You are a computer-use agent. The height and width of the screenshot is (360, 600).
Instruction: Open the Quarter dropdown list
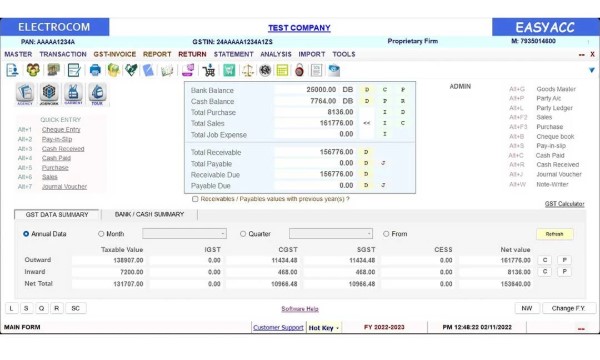click(x=331, y=234)
